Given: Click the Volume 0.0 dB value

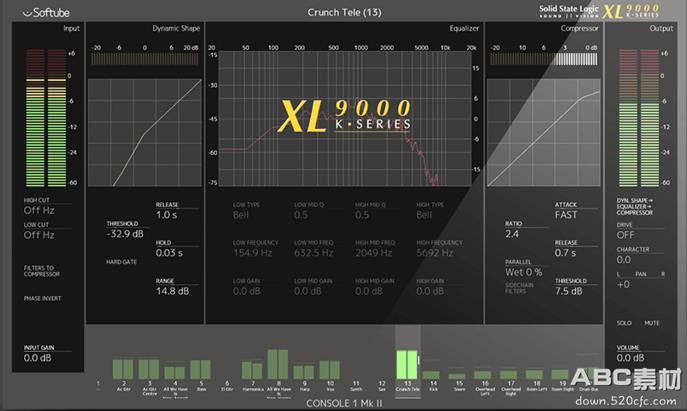Looking at the screenshot, I should click(630, 358).
